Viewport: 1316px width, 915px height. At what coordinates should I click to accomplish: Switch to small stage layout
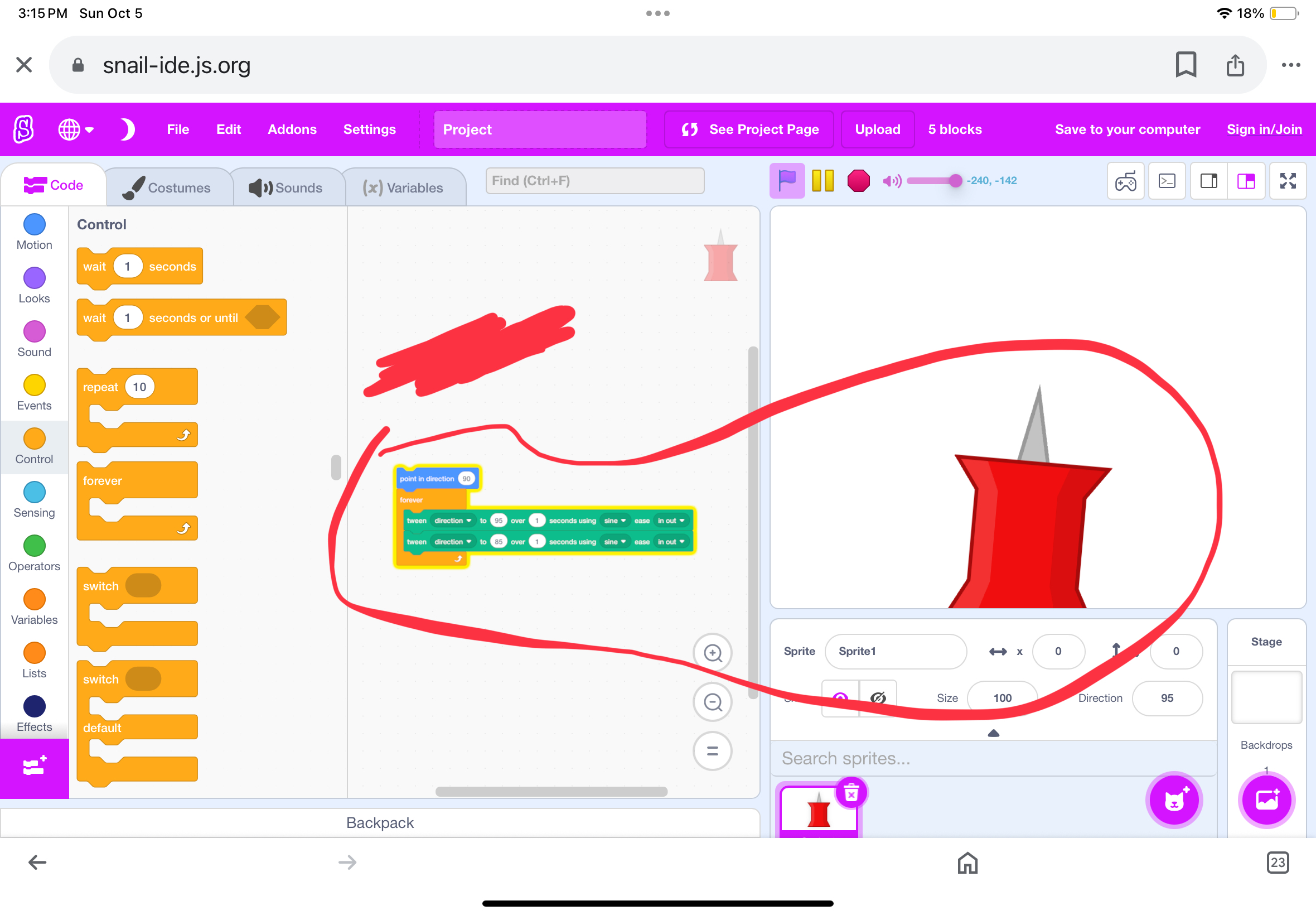(1208, 181)
